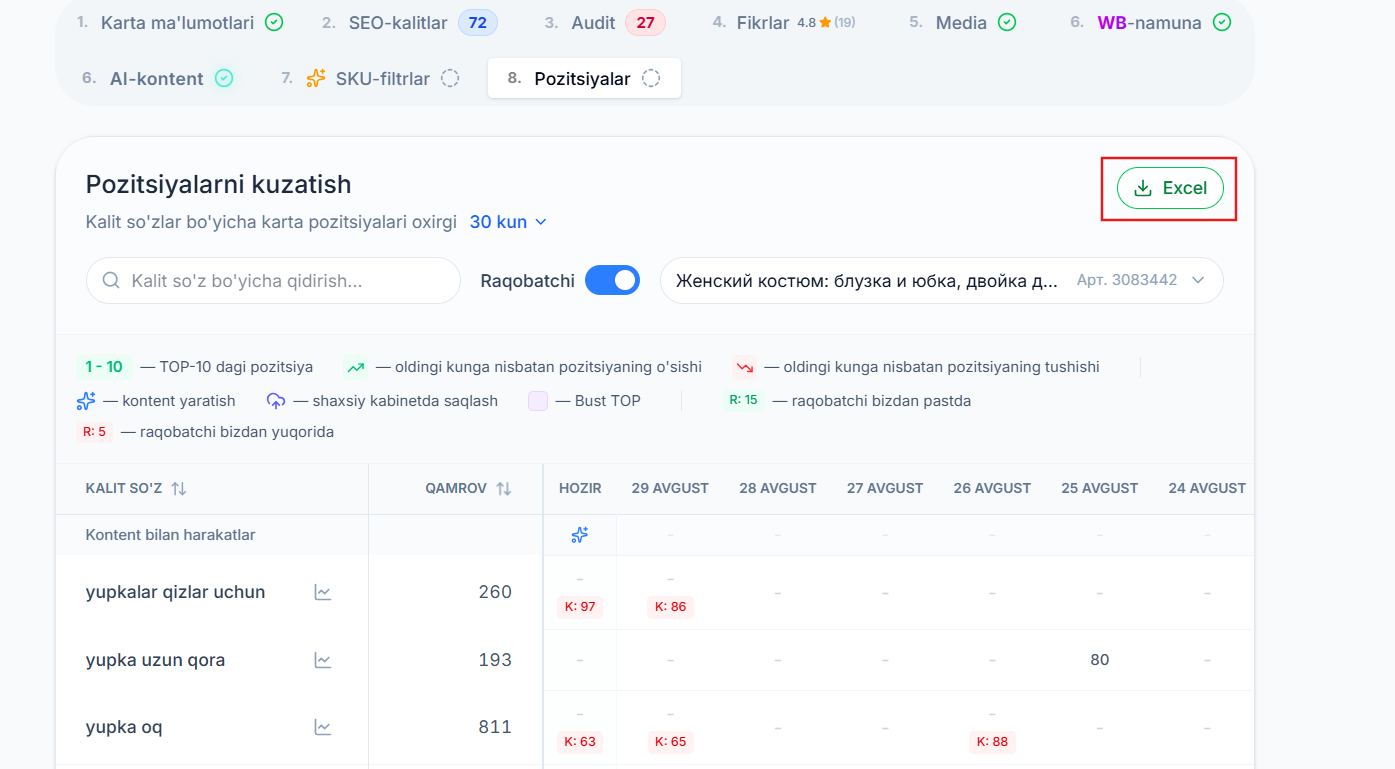The image size is (1395, 769).
Task: Open the Fikrlar tab
Action: coord(784,22)
